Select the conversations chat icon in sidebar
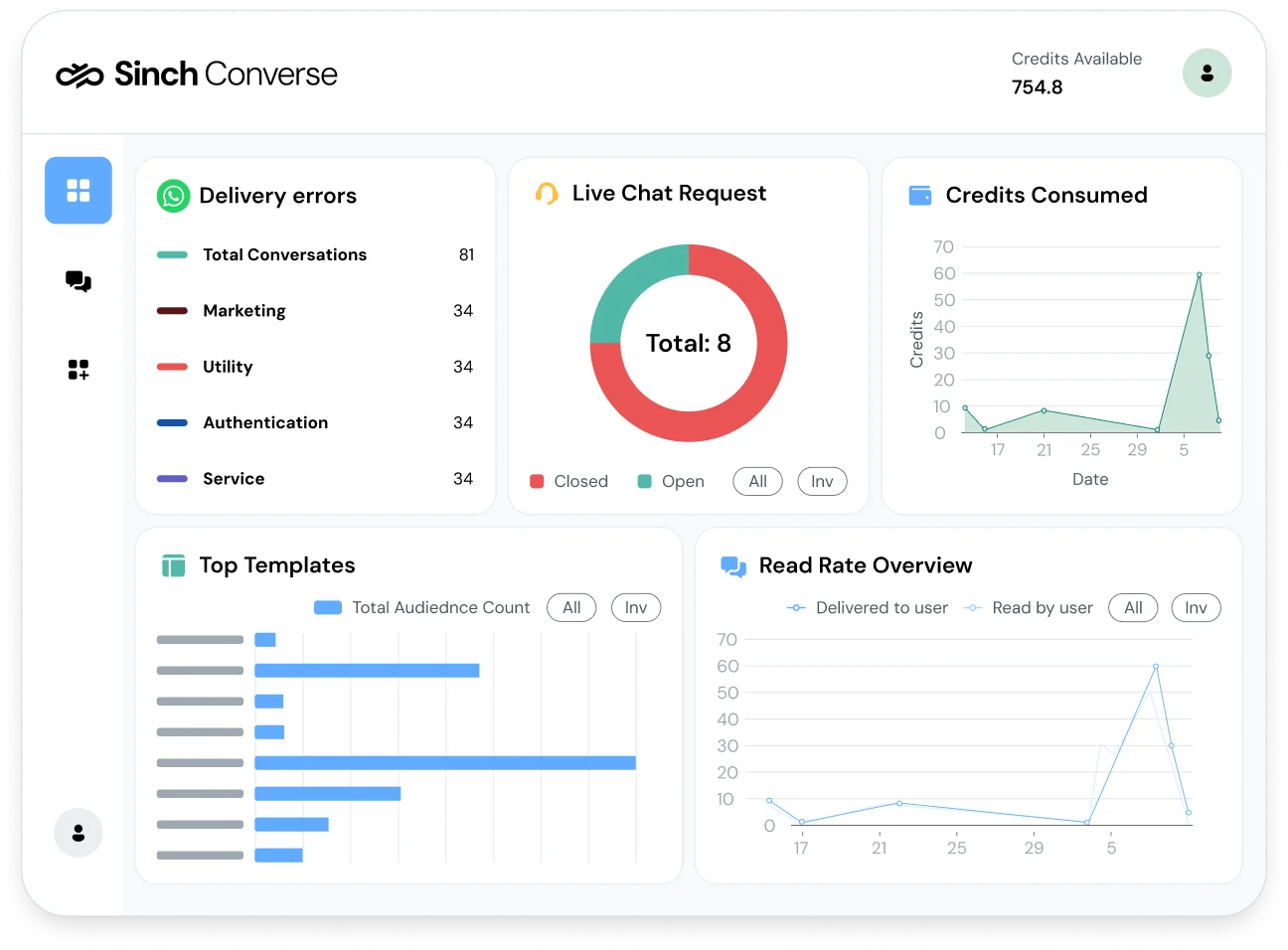Screen dimensions: 1288x950 pyautogui.click(x=78, y=281)
